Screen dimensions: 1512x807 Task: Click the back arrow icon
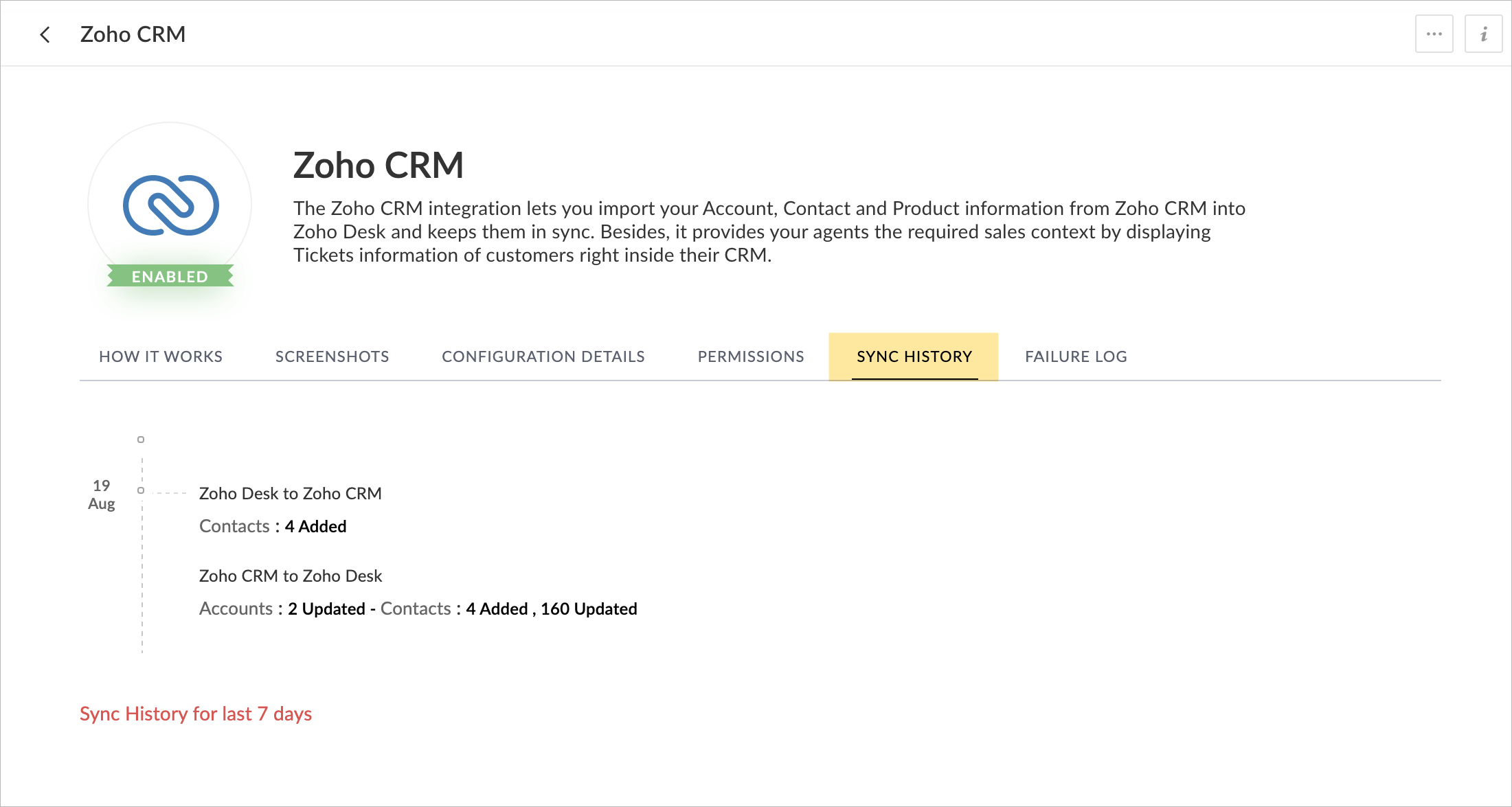point(45,34)
